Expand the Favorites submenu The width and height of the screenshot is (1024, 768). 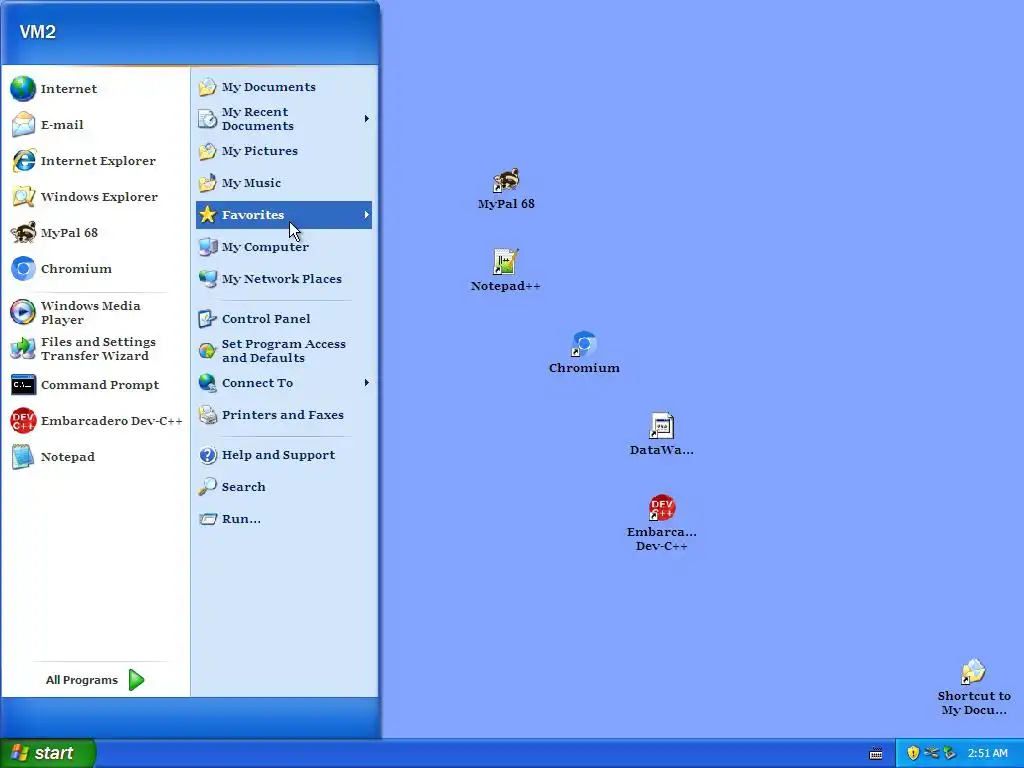(x=283, y=215)
